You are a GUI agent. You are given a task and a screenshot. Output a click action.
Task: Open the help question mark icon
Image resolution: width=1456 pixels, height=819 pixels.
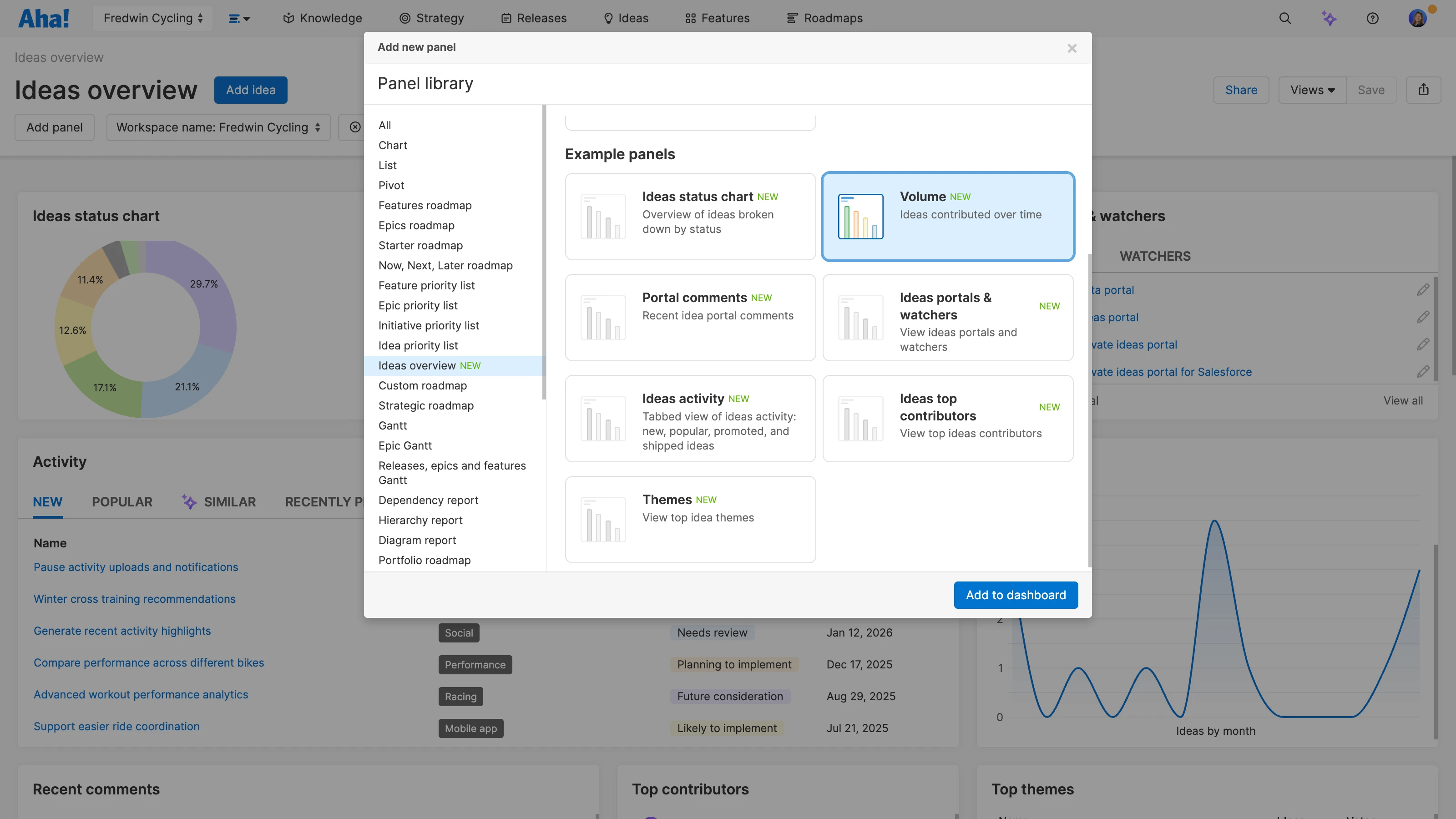tap(1372, 18)
